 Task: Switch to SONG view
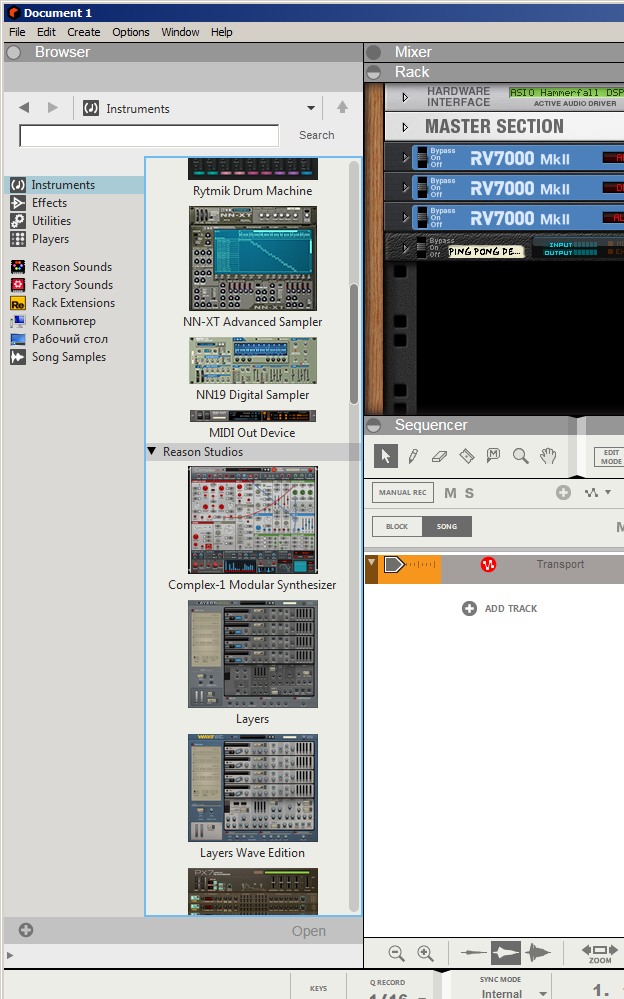447,526
